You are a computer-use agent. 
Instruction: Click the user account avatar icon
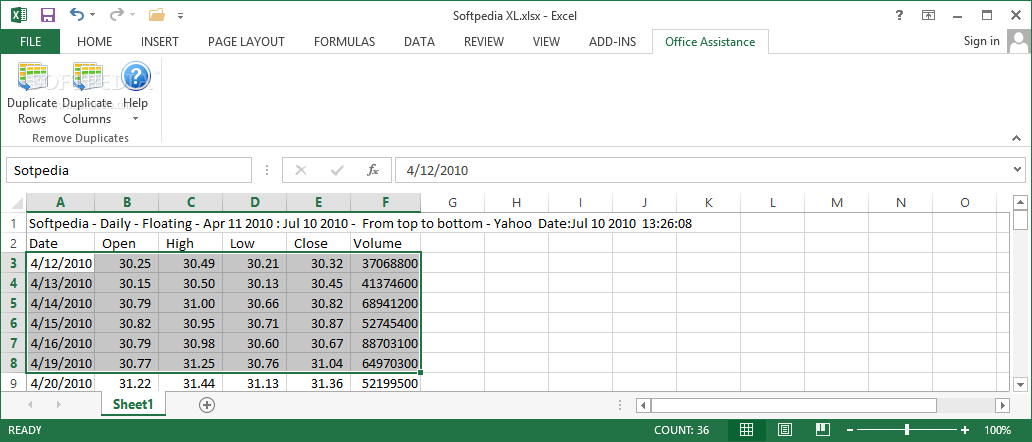[1018, 43]
